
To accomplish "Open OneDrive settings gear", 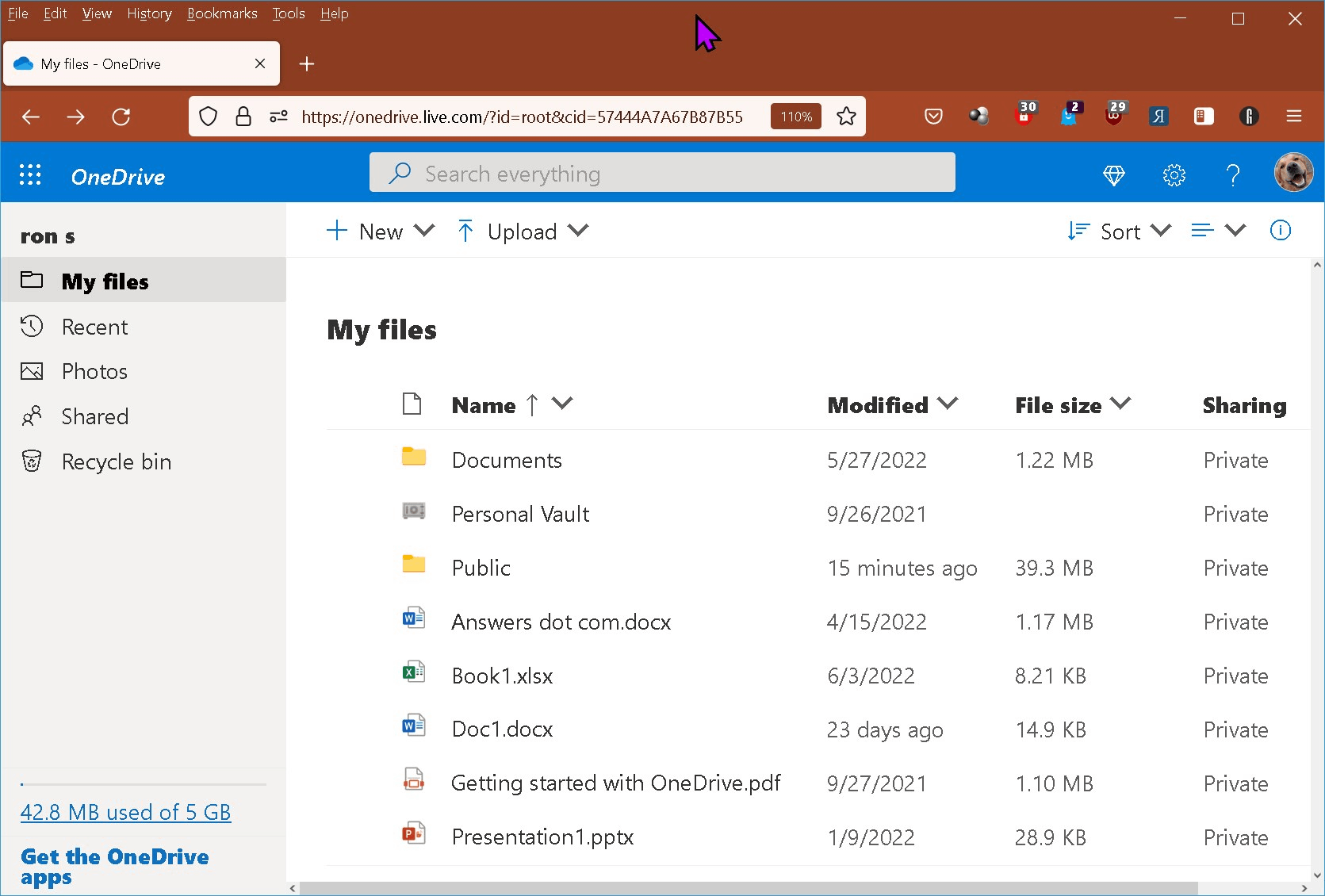I will pyautogui.click(x=1174, y=175).
